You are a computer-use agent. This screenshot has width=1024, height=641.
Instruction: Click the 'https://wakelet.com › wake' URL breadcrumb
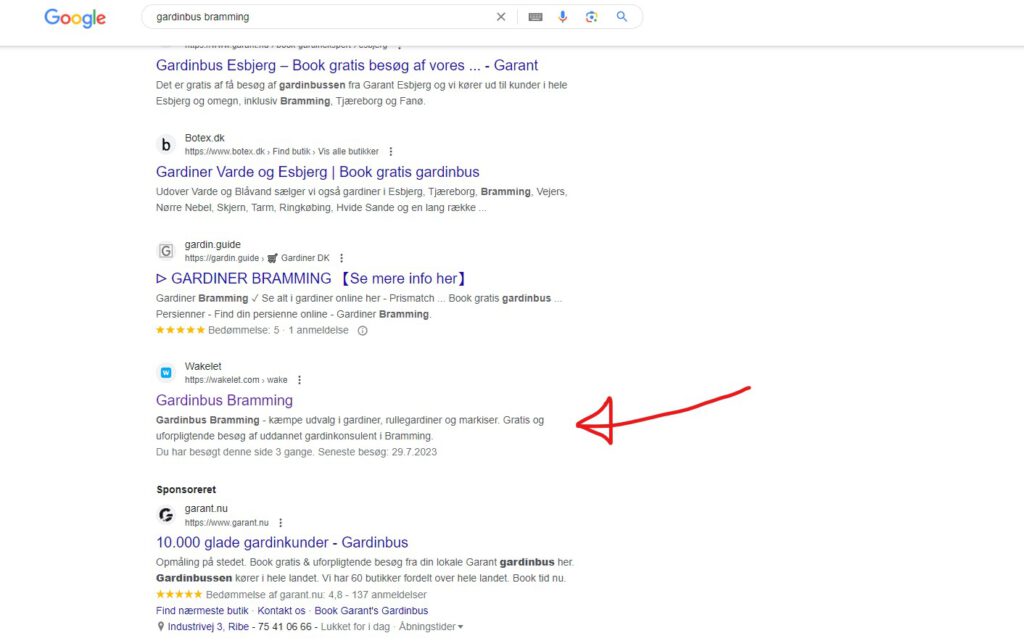[236, 380]
